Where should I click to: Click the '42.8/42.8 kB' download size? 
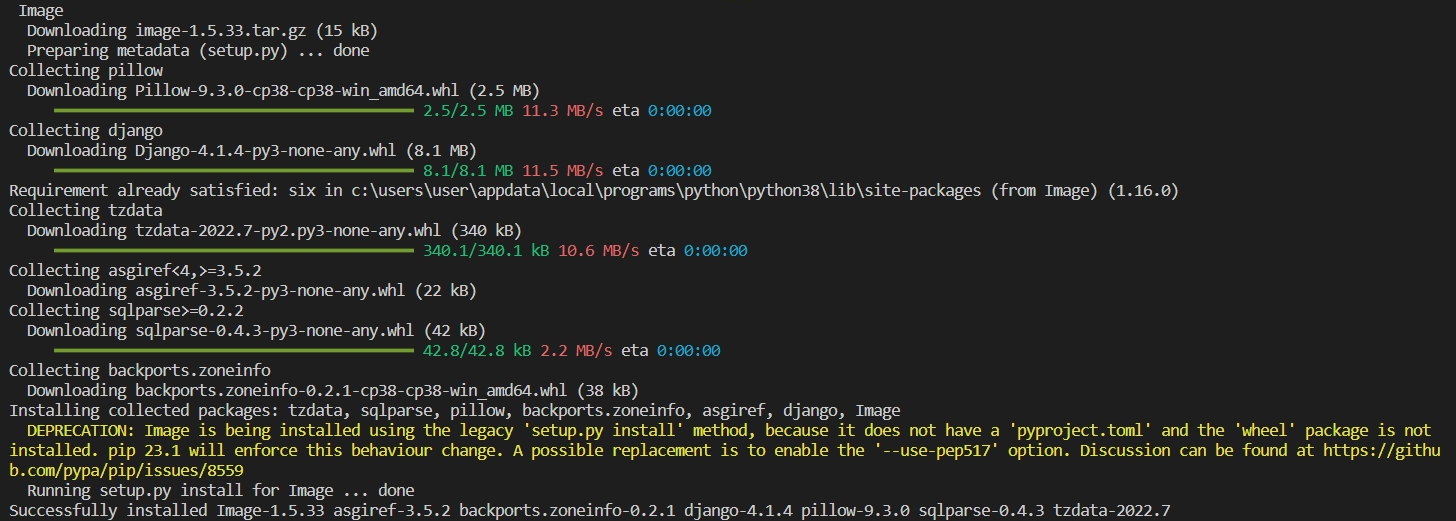coord(477,350)
